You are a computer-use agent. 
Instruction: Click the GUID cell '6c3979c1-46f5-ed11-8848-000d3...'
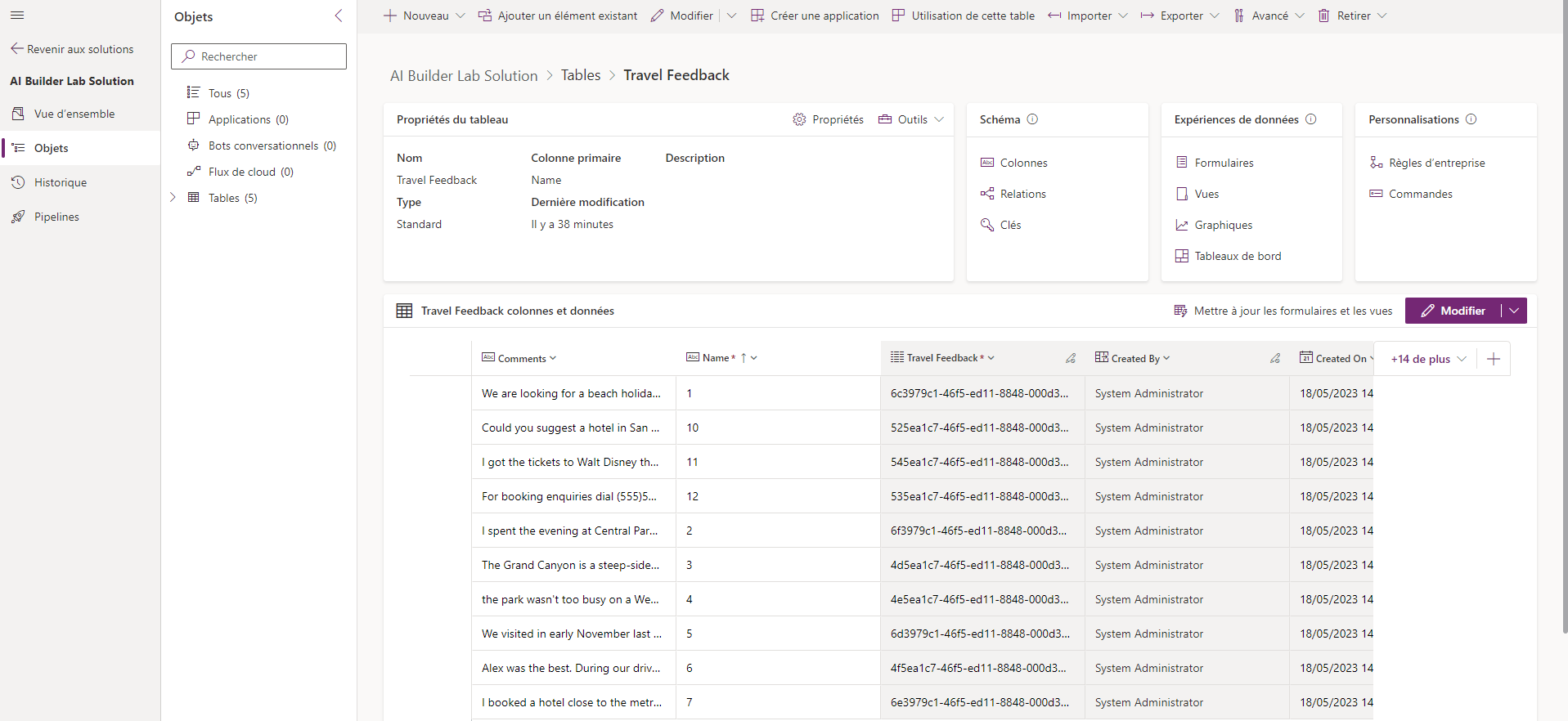click(983, 393)
